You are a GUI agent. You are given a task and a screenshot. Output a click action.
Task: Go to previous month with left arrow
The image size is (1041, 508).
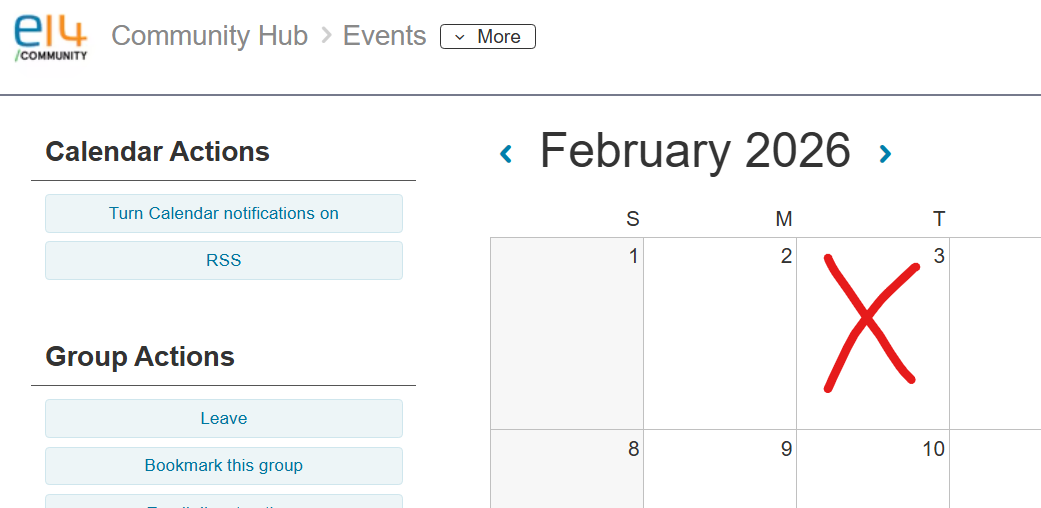[506, 154]
